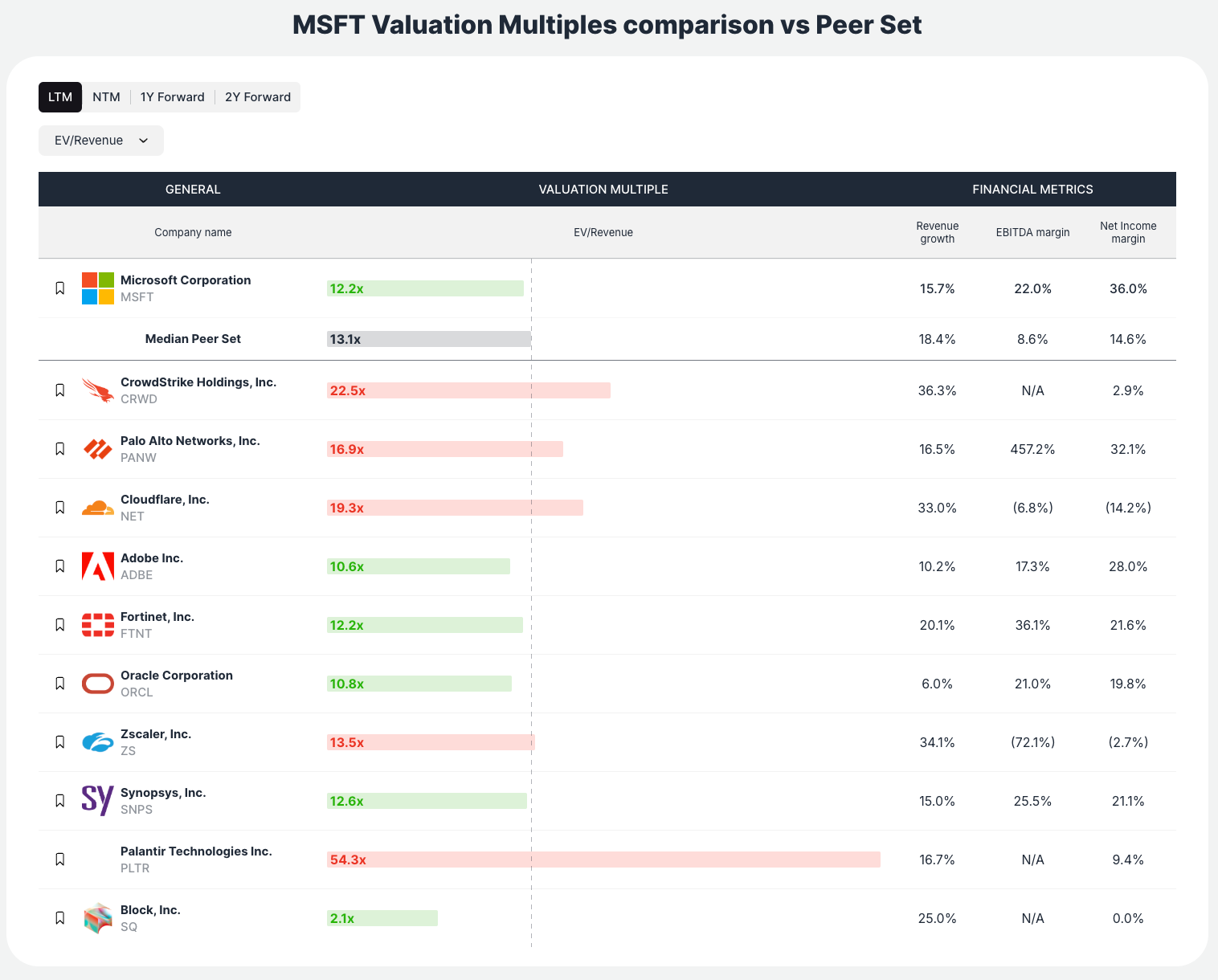Select the CrowdStrike falcon logo
The image size is (1218, 980).
97,390
